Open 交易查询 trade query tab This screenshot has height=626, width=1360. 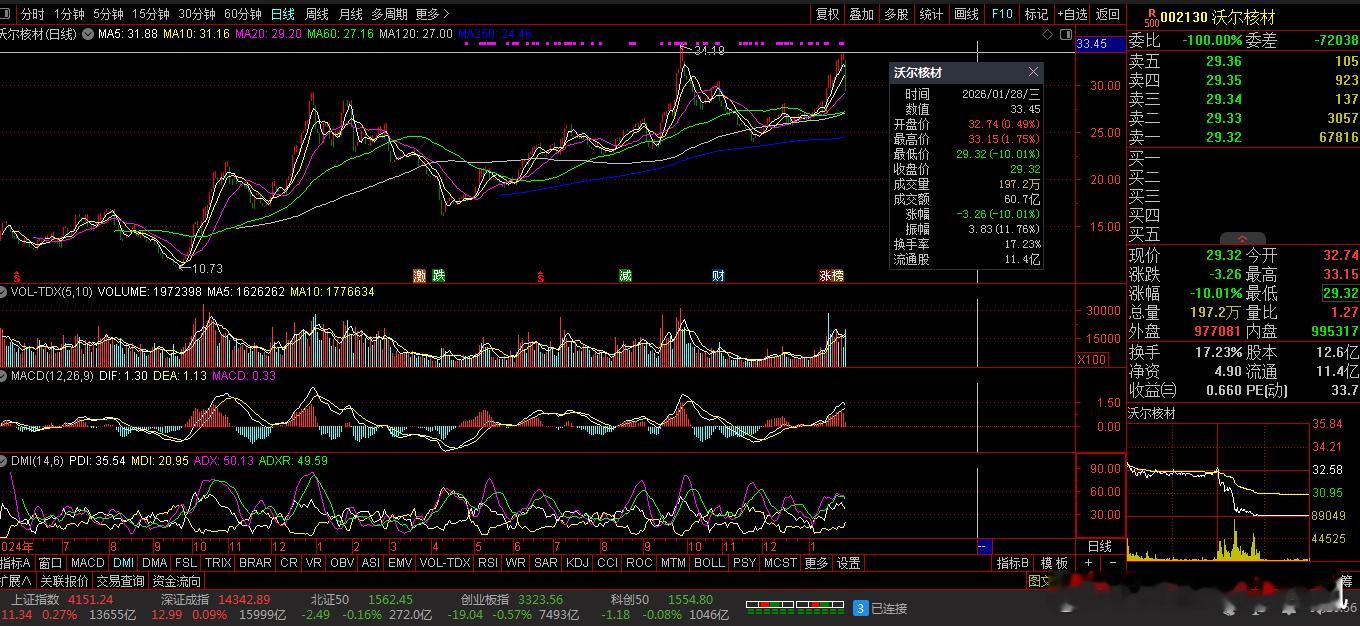click(x=121, y=581)
